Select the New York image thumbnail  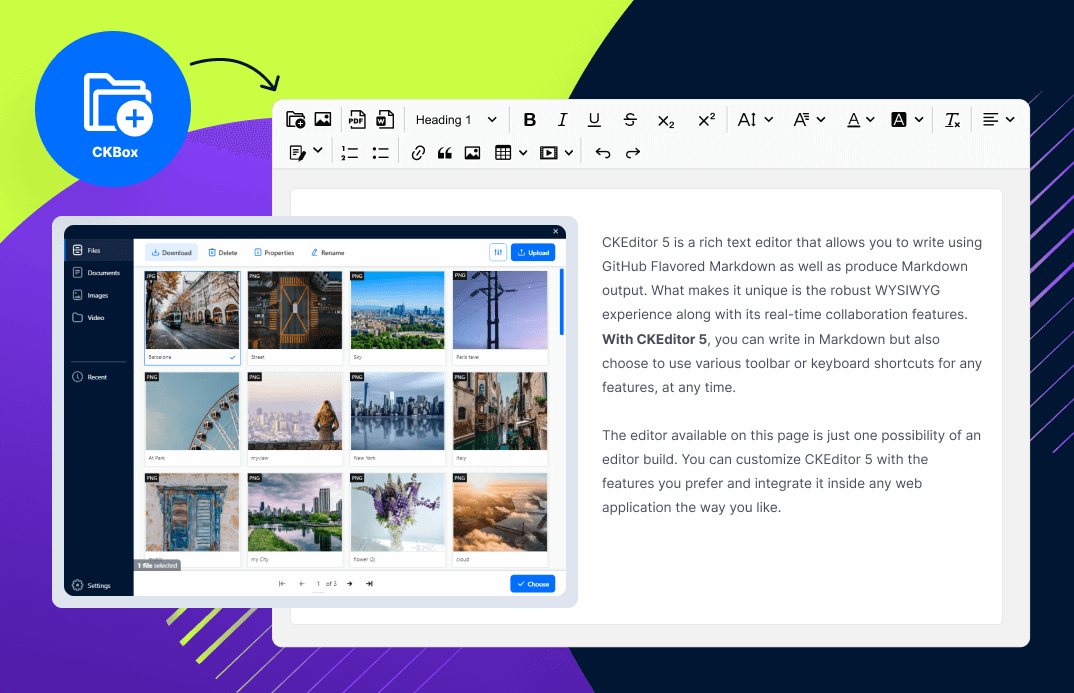point(398,412)
